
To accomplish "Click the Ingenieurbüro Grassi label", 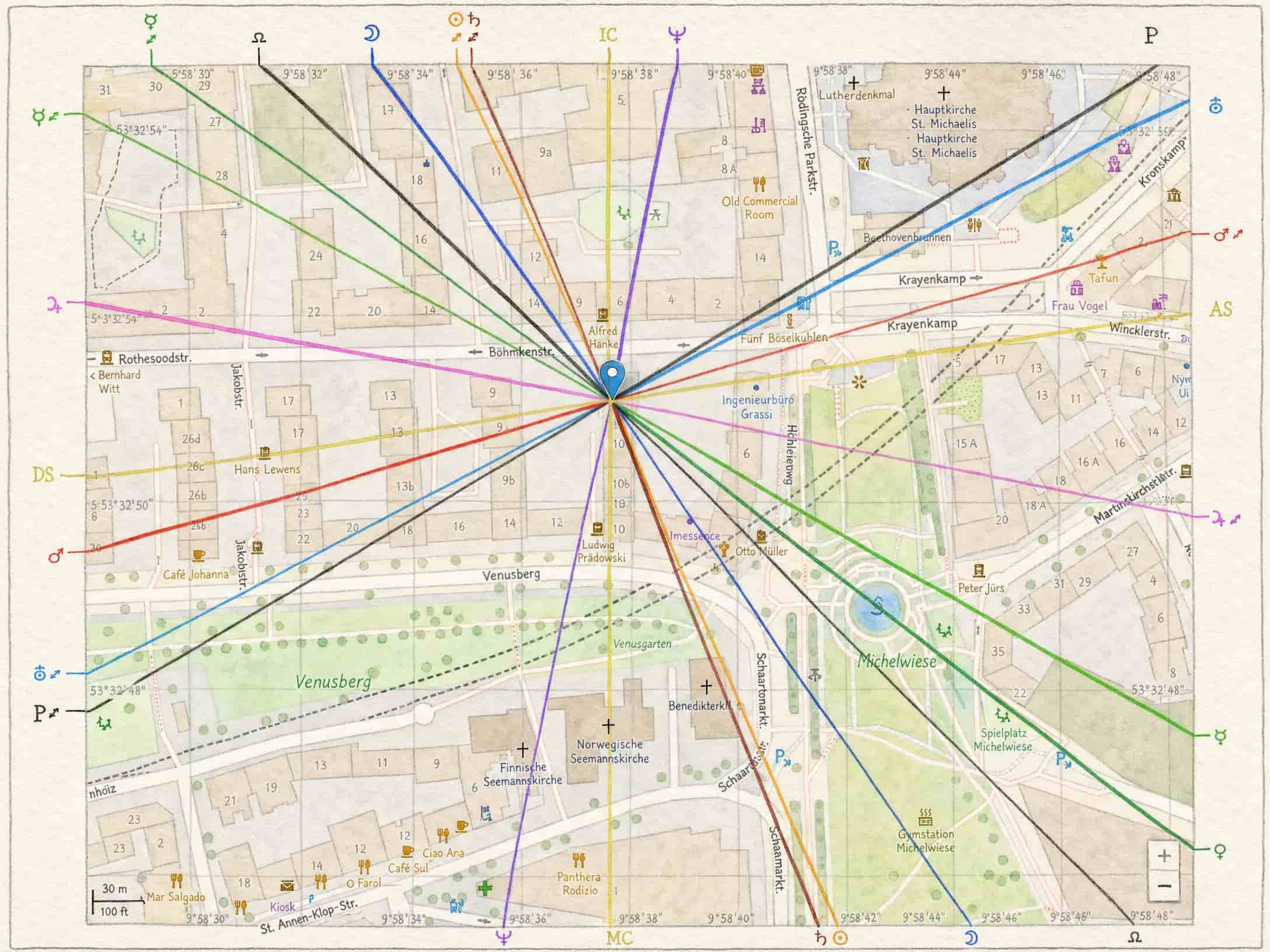I will 757,407.
